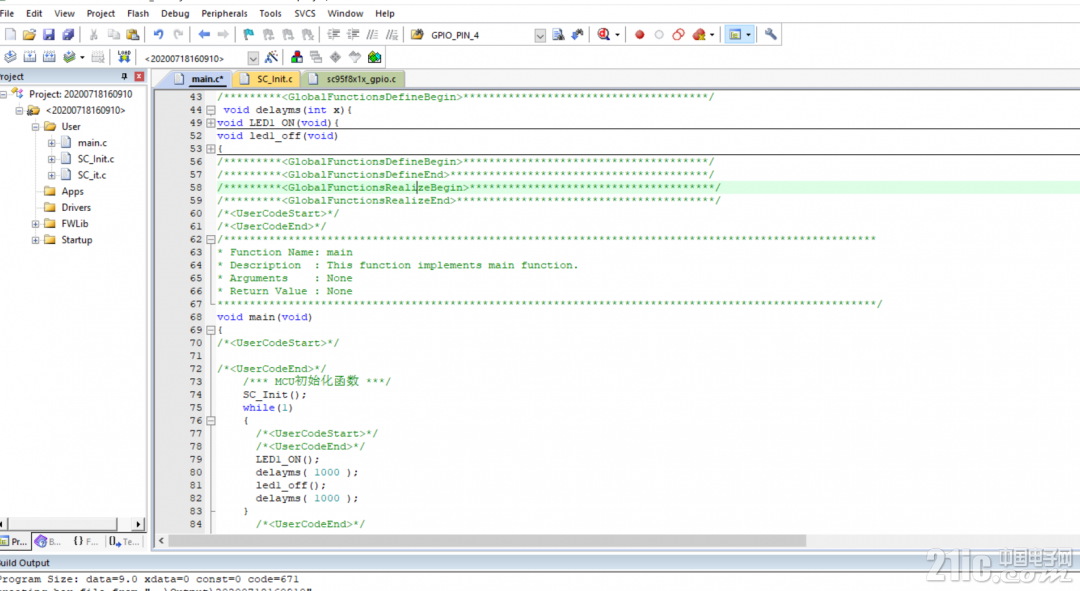The height and width of the screenshot is (591, 1080).
Task: Open Pack Installer icon
Action: pyautogui.click(x=374, y=57)
